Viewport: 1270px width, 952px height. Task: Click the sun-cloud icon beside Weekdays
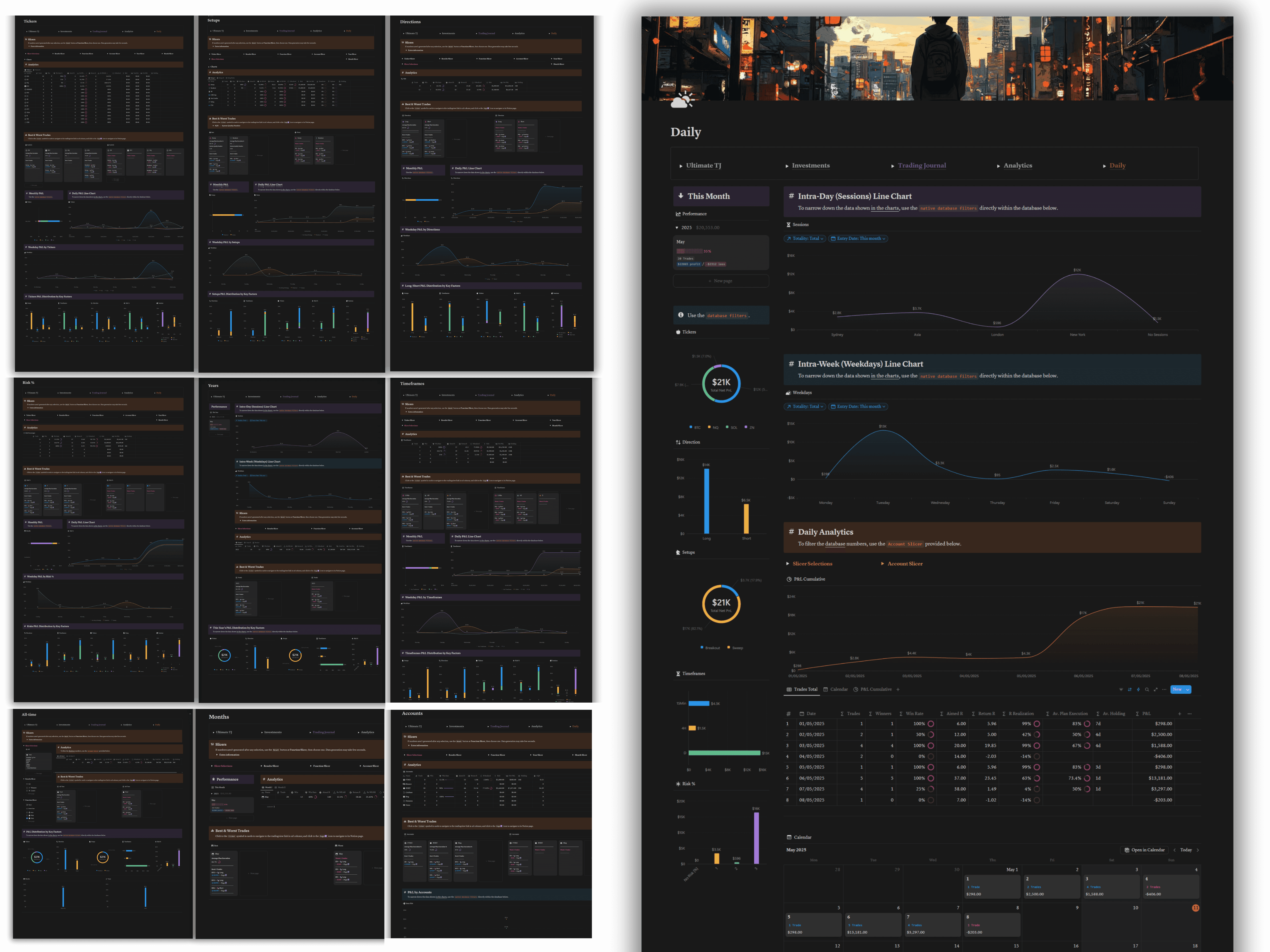[x=788, y=393]
